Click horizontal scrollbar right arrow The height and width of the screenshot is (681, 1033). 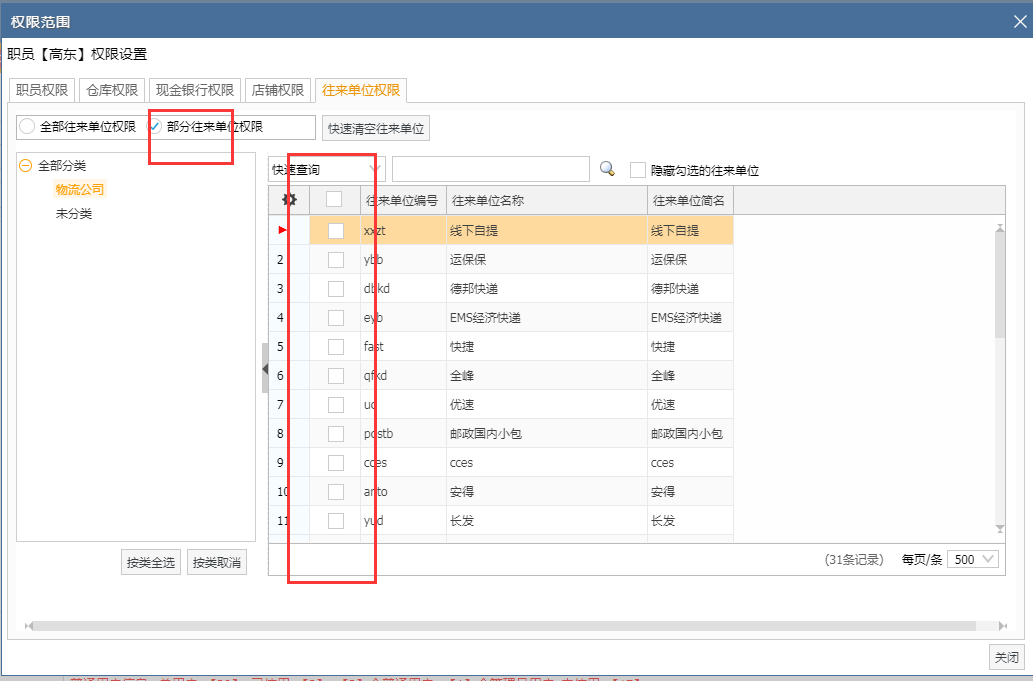click(x=1003, y=626)
